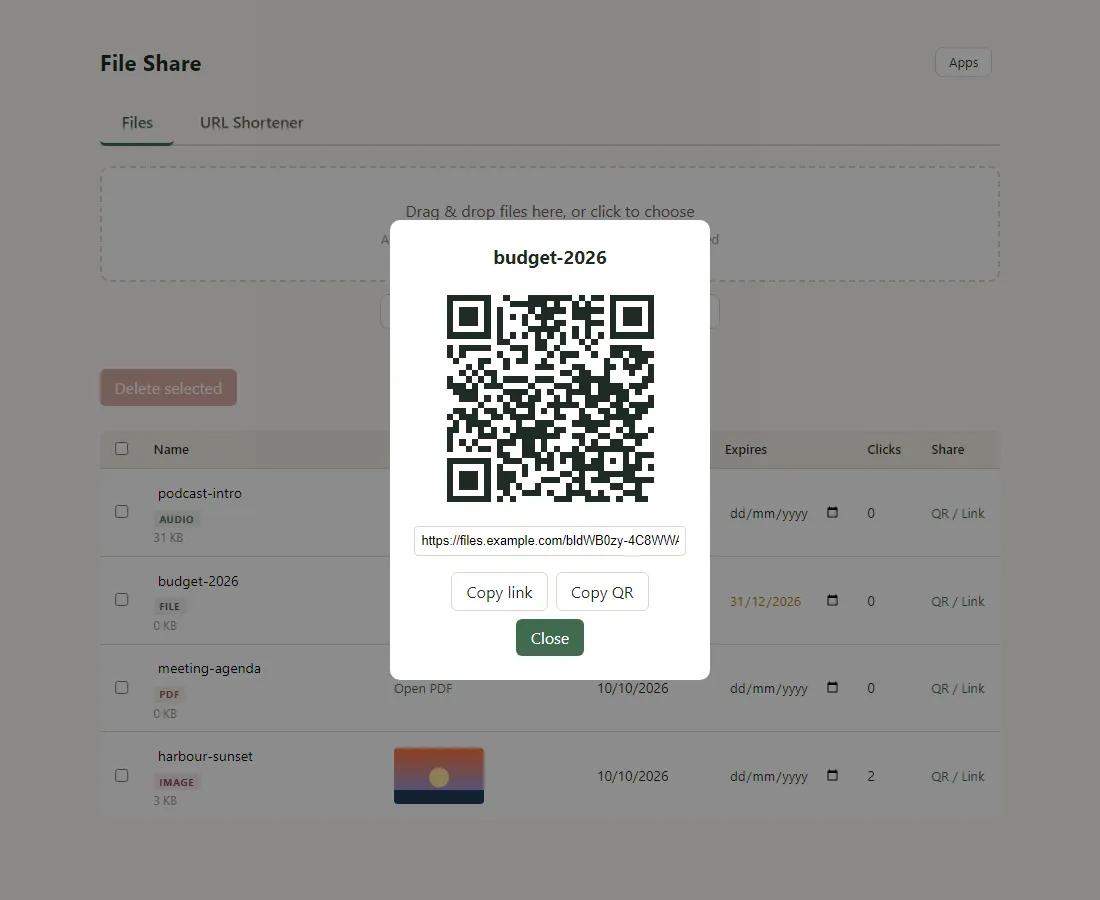Click the Delete selected button
Screen dimensions: 1100x900
point(168,388)
